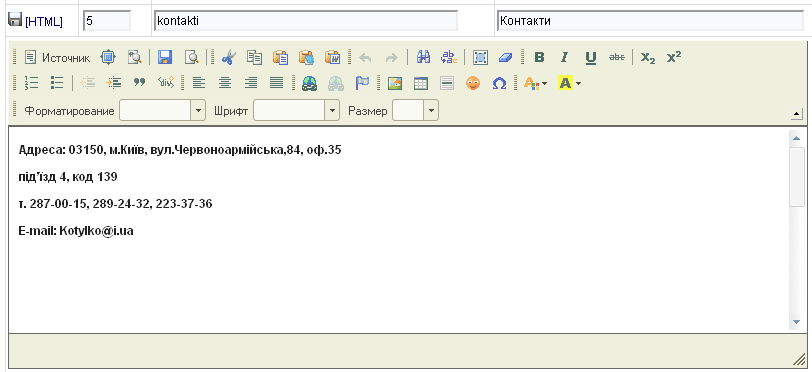This screenshot has width=812, height=372.
Task: Click the editor scrollbar up arrow
Action: [796, 137]
